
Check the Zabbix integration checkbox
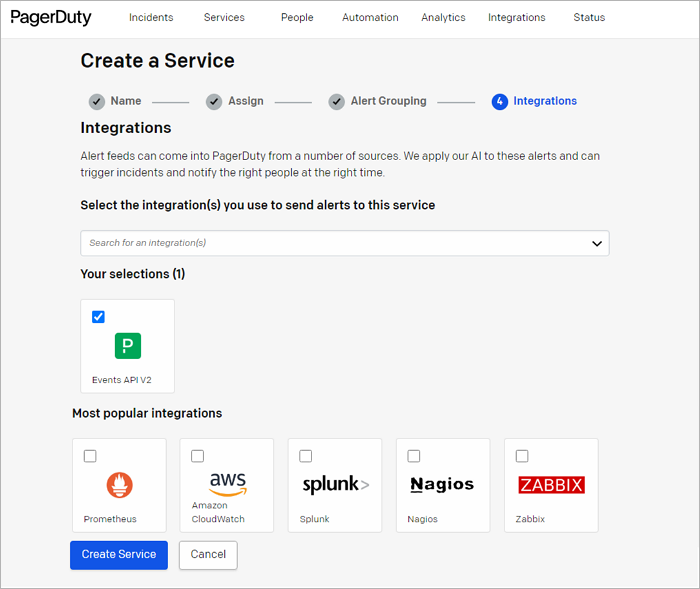(522, 456)
